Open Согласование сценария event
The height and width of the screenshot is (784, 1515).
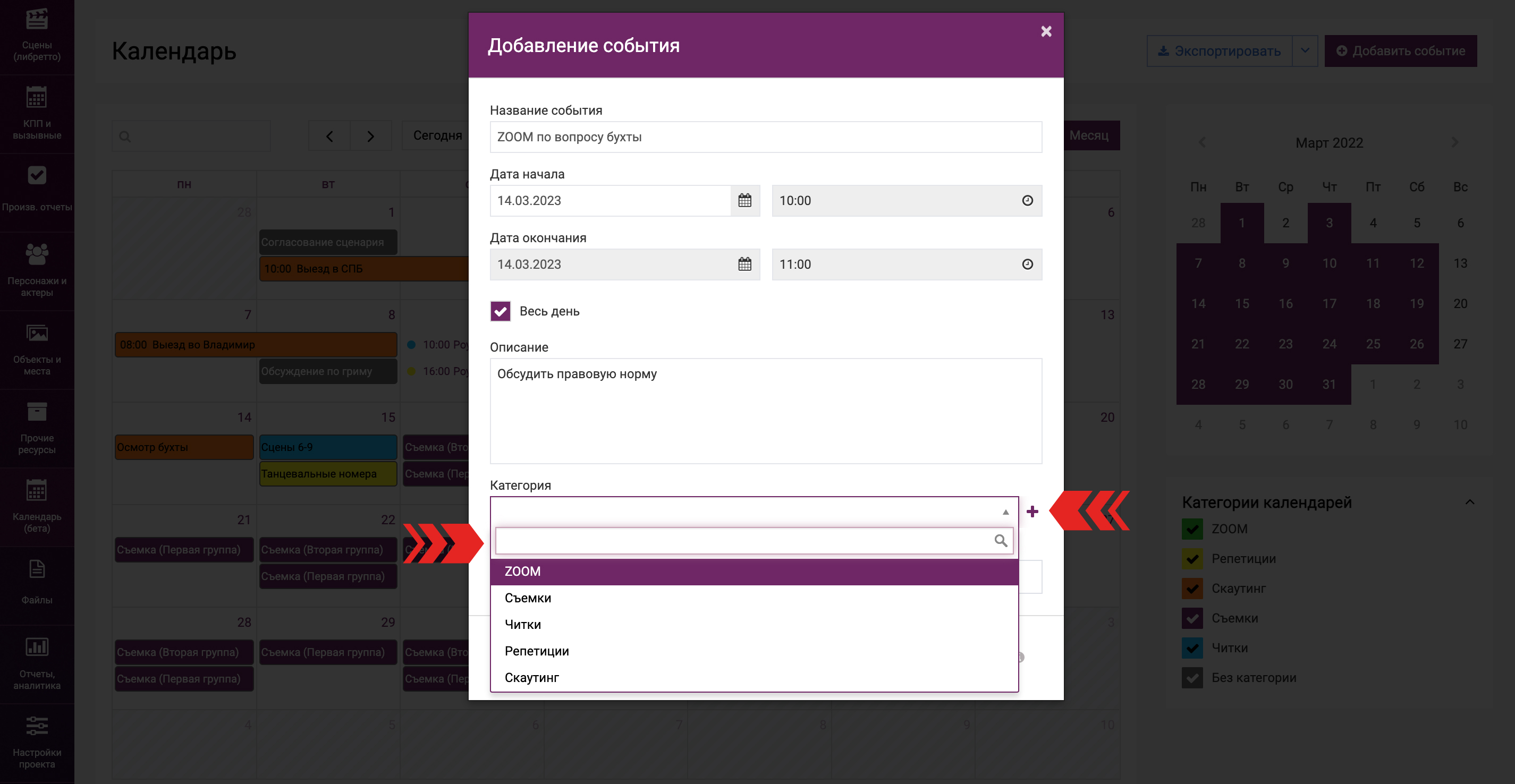coord(328,242)
